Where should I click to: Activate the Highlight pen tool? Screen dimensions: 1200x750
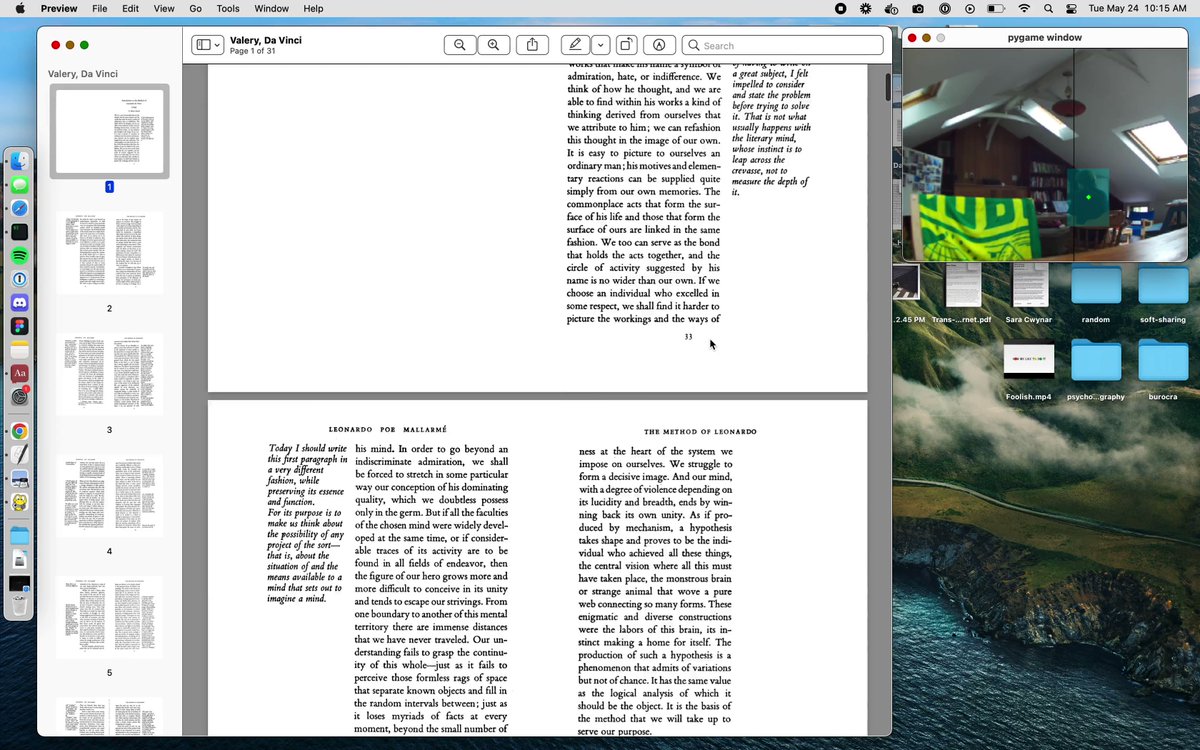(575, 45)
